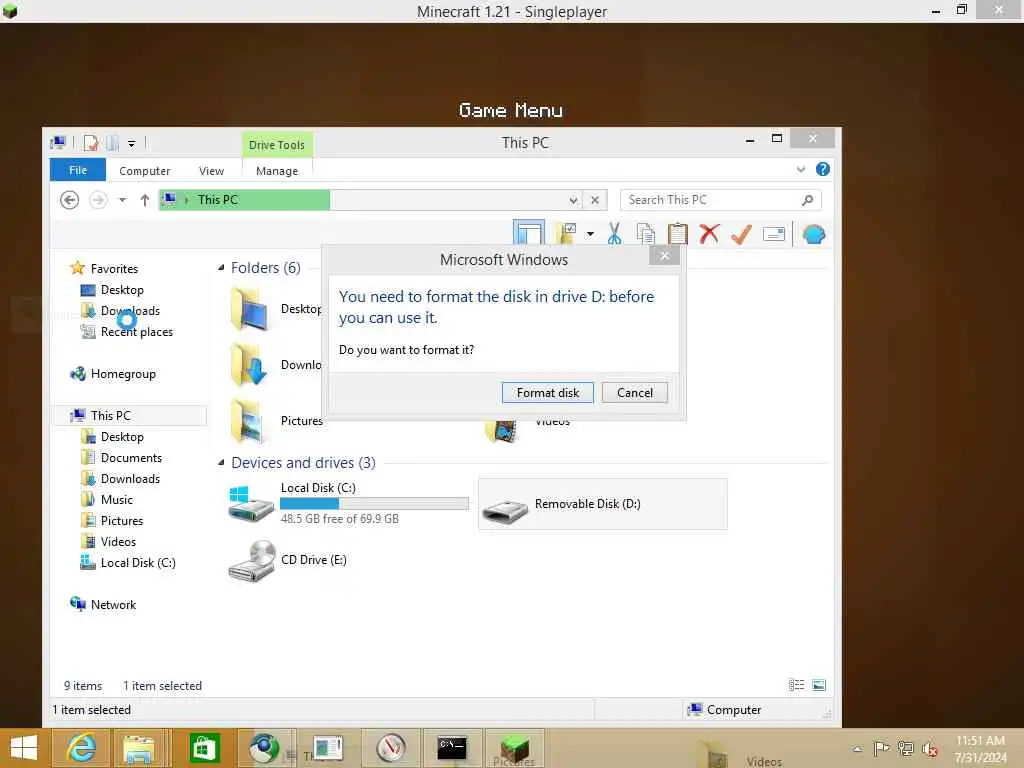
Task: Close the Microsoft Windows dialog
Action: coord(664,255)
